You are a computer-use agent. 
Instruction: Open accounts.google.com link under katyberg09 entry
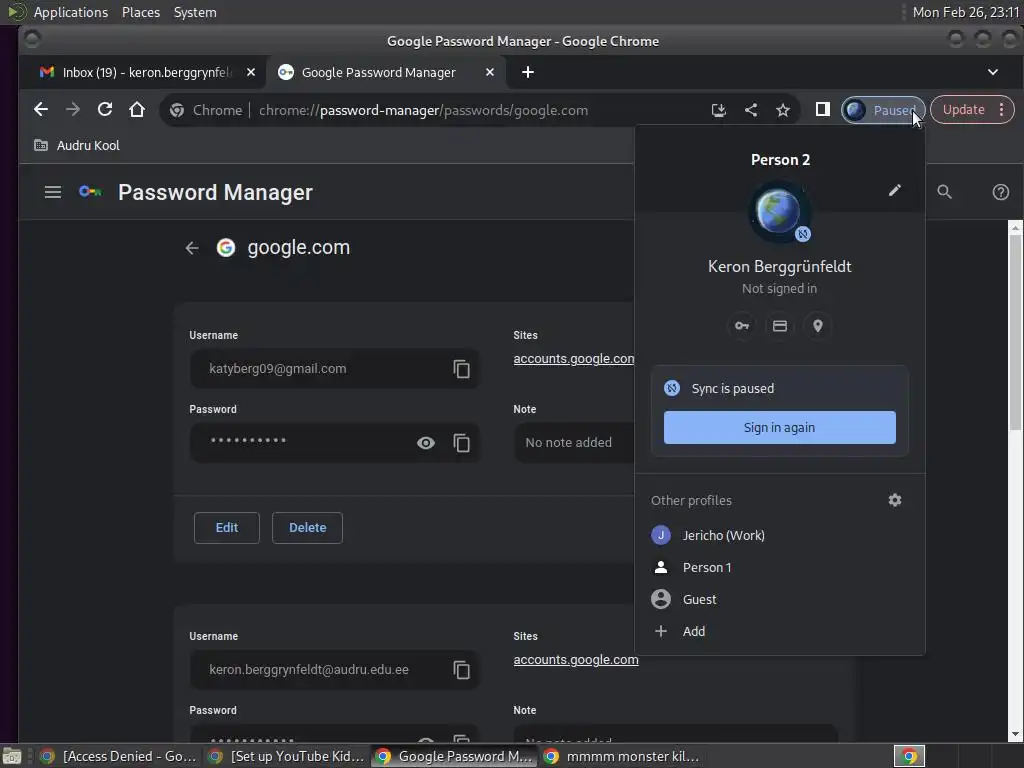click(573, 359)
